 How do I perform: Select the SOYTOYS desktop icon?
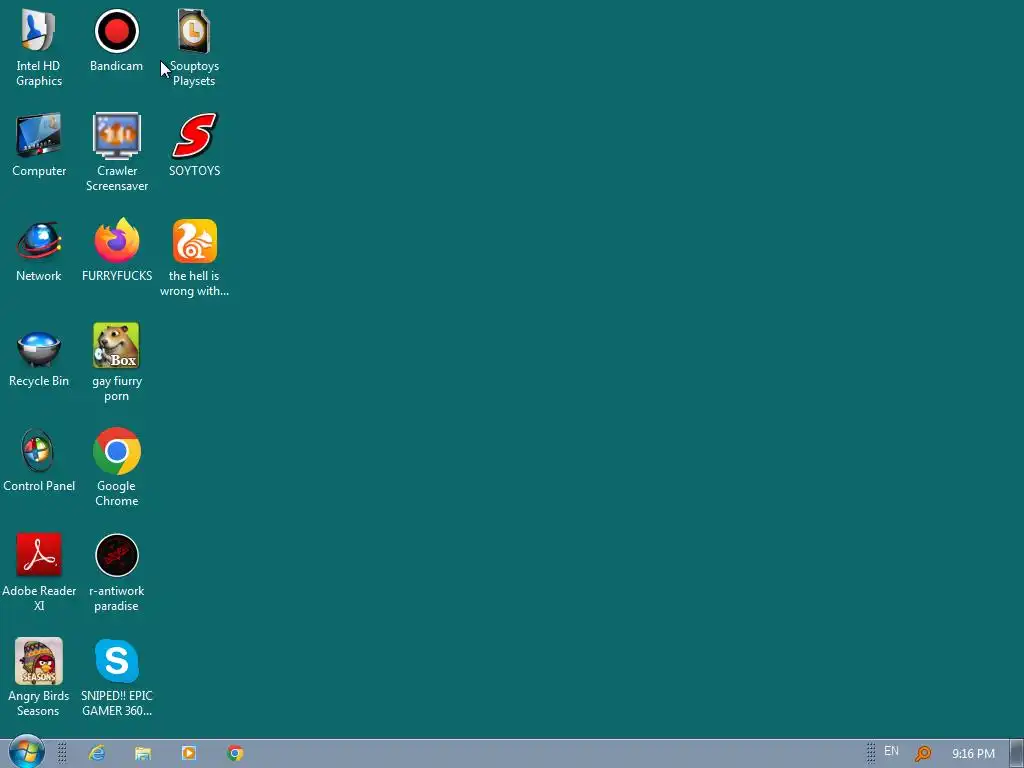coord(194,145)
